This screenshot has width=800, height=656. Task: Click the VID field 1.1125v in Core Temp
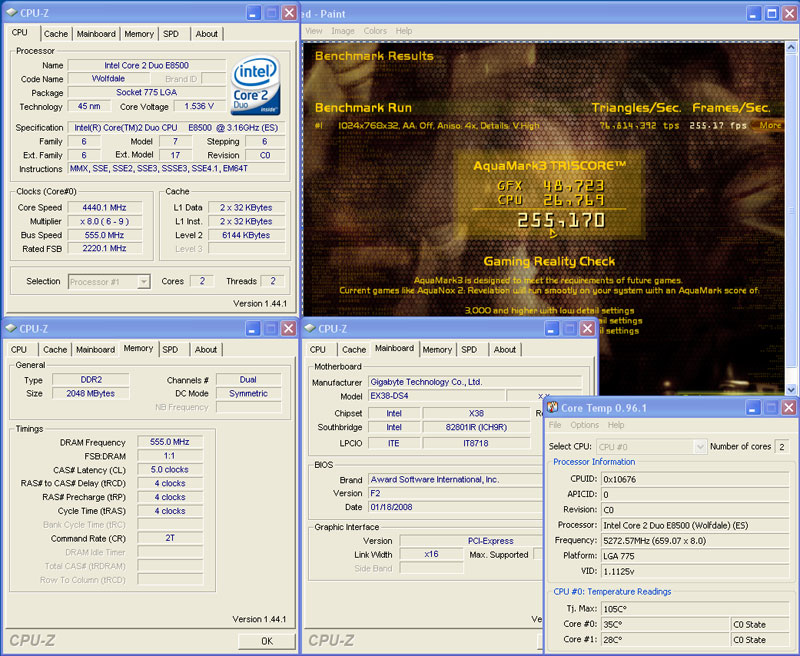[x=695, y=571]
